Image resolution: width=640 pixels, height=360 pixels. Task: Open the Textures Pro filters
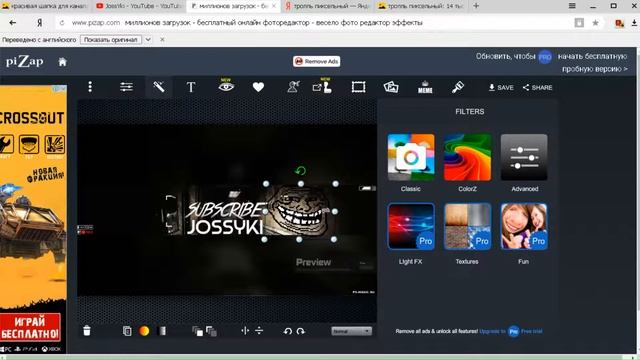[x=467, y=227]
